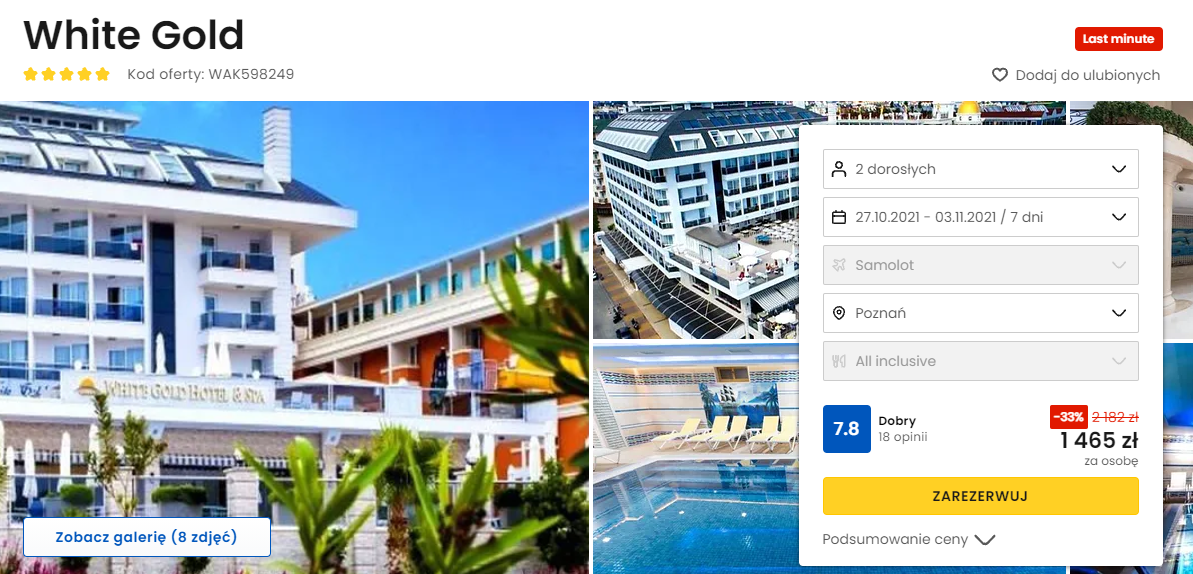Image resolution: width=1193 pixels, height=574 pixels.
Task: Click the 7.8 rating score badge
Action: [847, 429]
